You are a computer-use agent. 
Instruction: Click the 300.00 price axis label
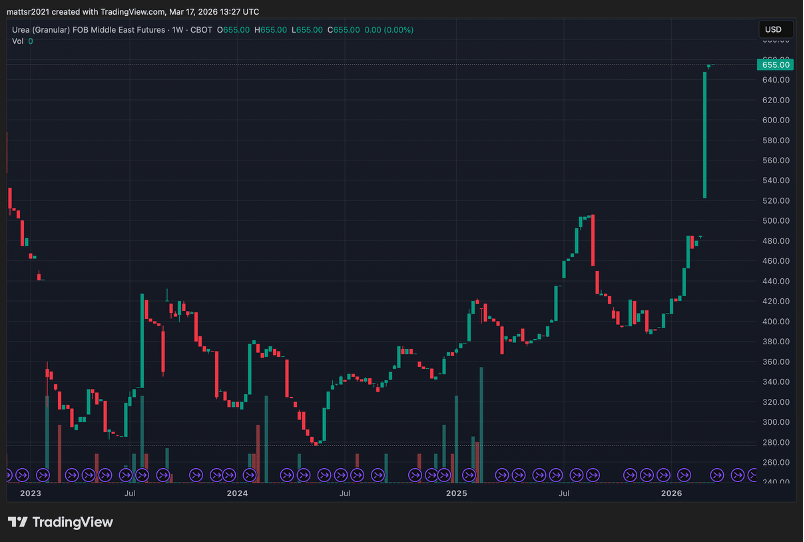tap(776, 422)
